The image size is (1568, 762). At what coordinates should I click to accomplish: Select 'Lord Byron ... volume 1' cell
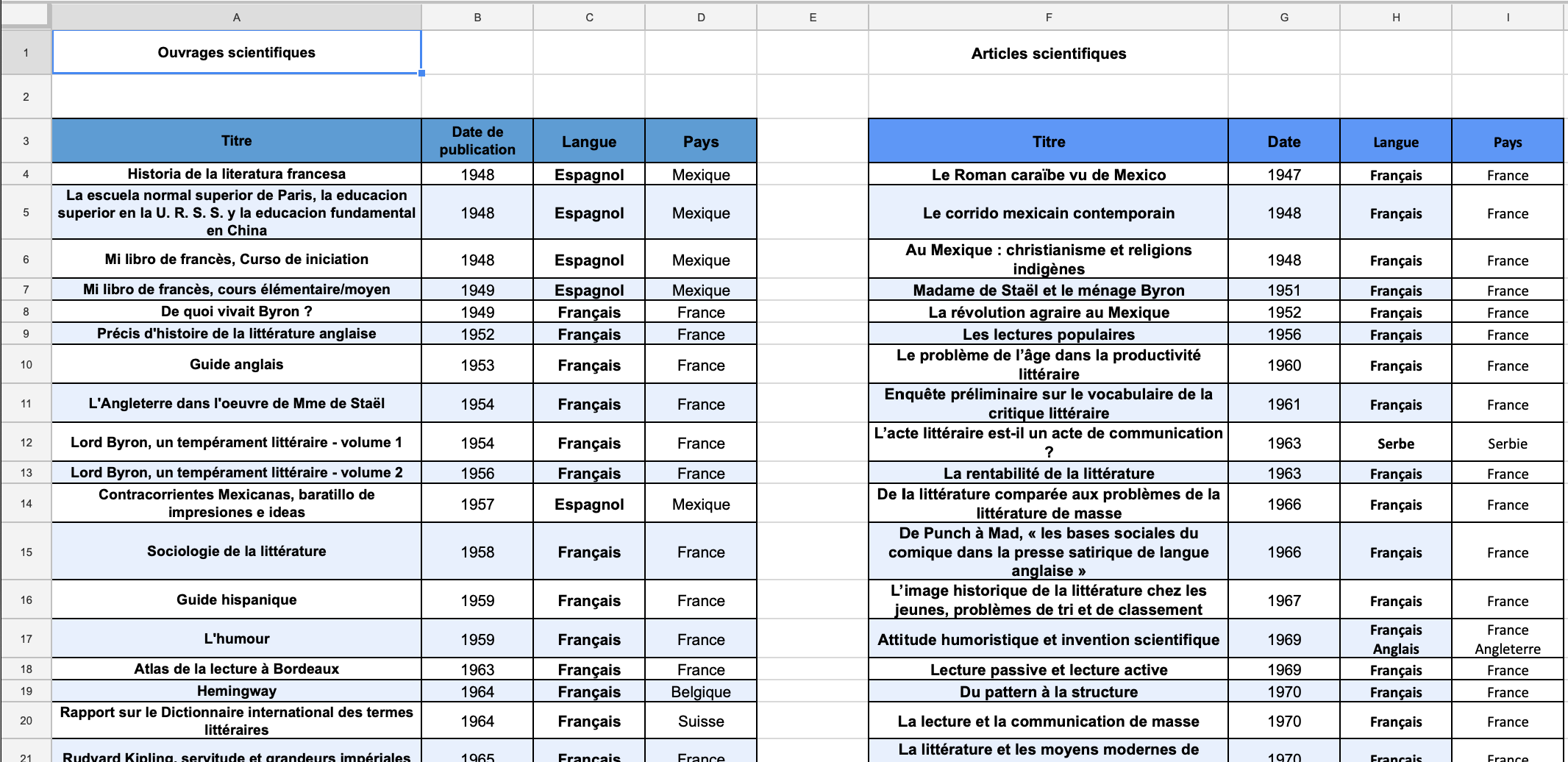[236, 442]
